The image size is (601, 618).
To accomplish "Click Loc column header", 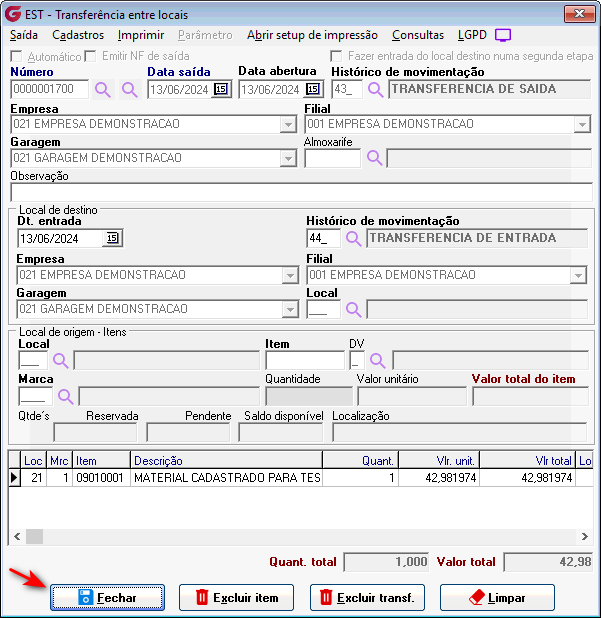I will coord(33,460).
